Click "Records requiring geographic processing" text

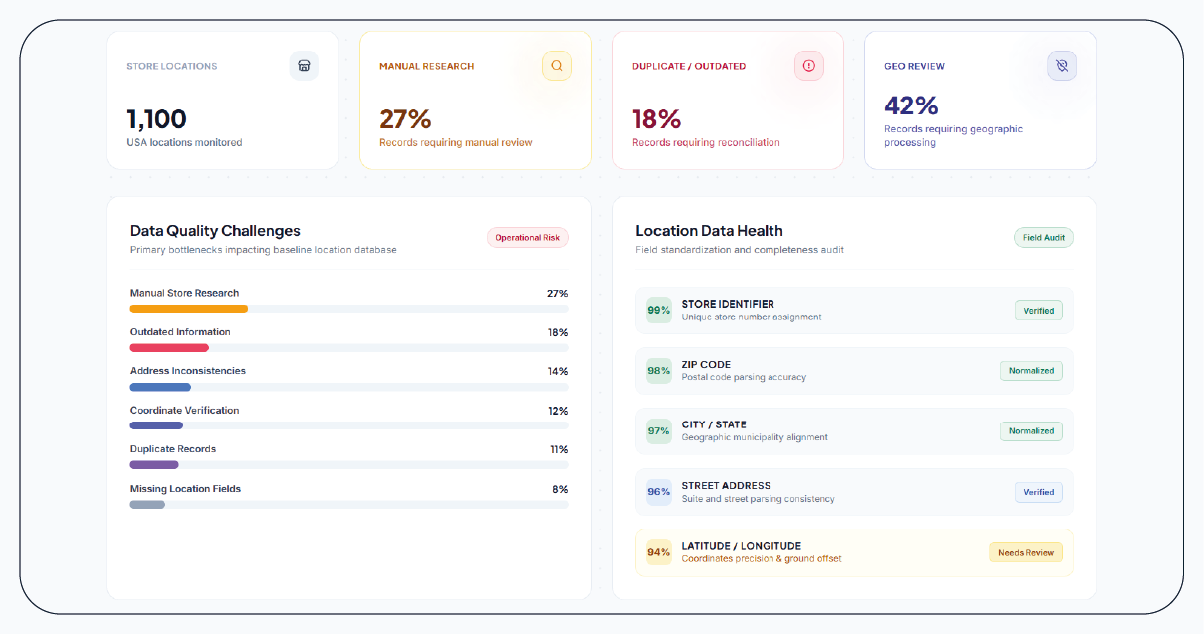[953, 135]
